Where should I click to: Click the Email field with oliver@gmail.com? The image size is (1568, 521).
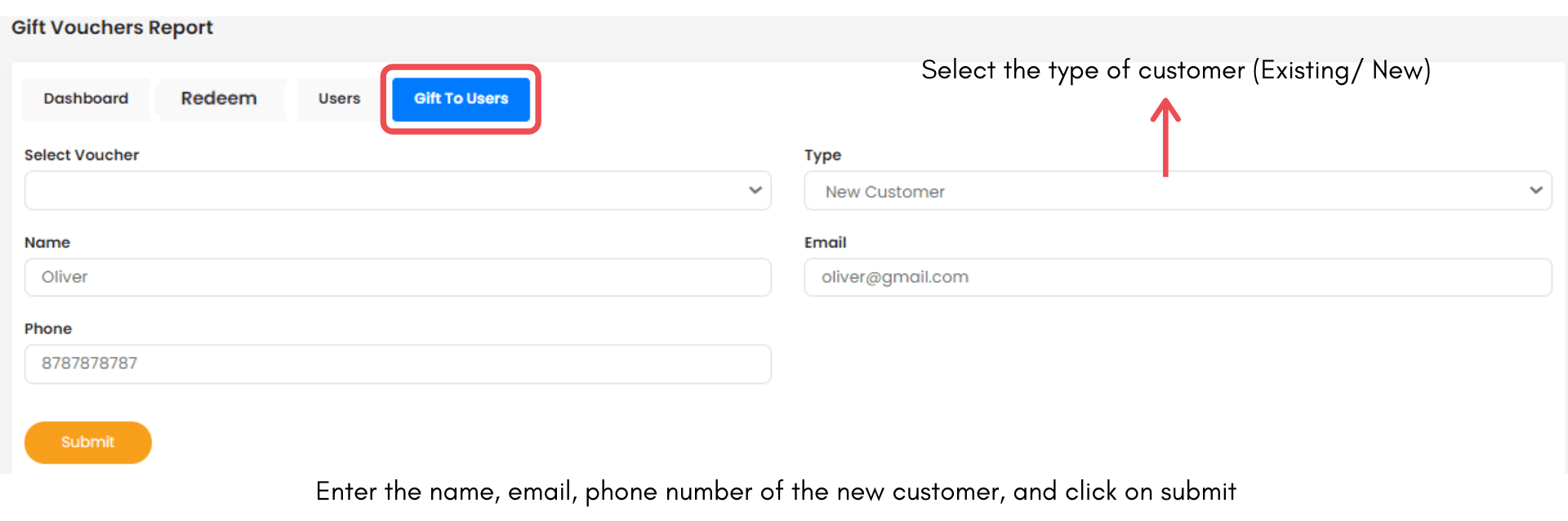[1178, 278]
